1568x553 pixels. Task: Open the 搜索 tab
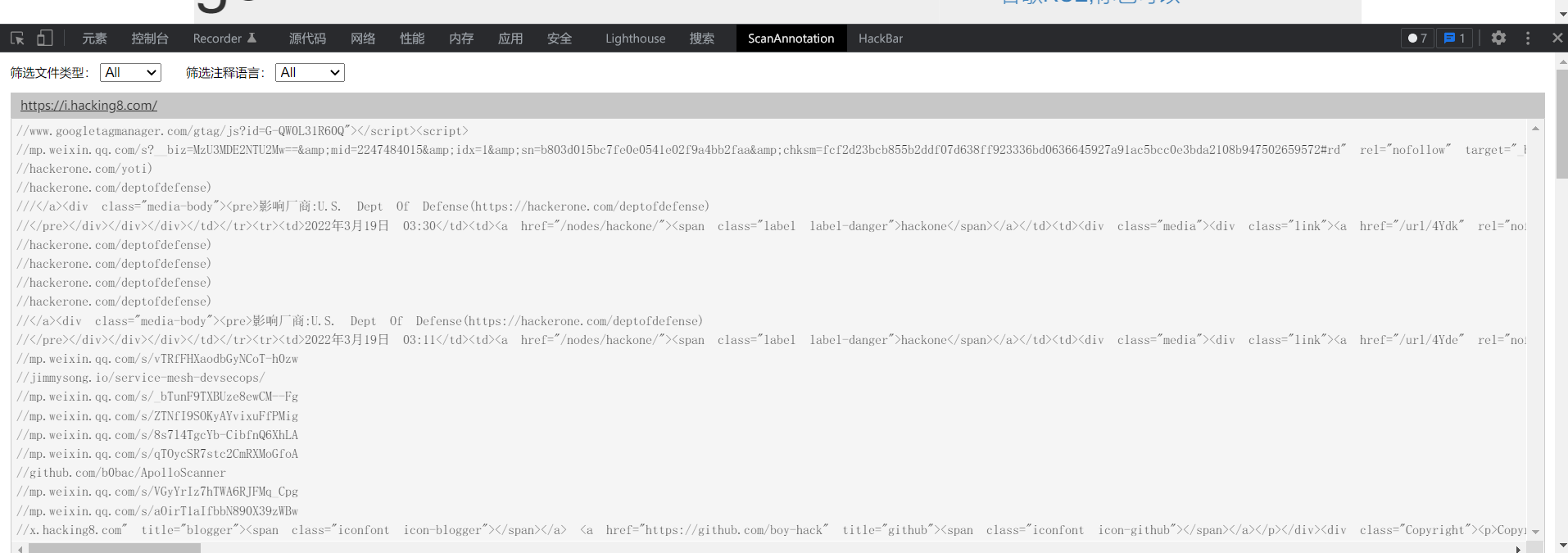(702, 38)
